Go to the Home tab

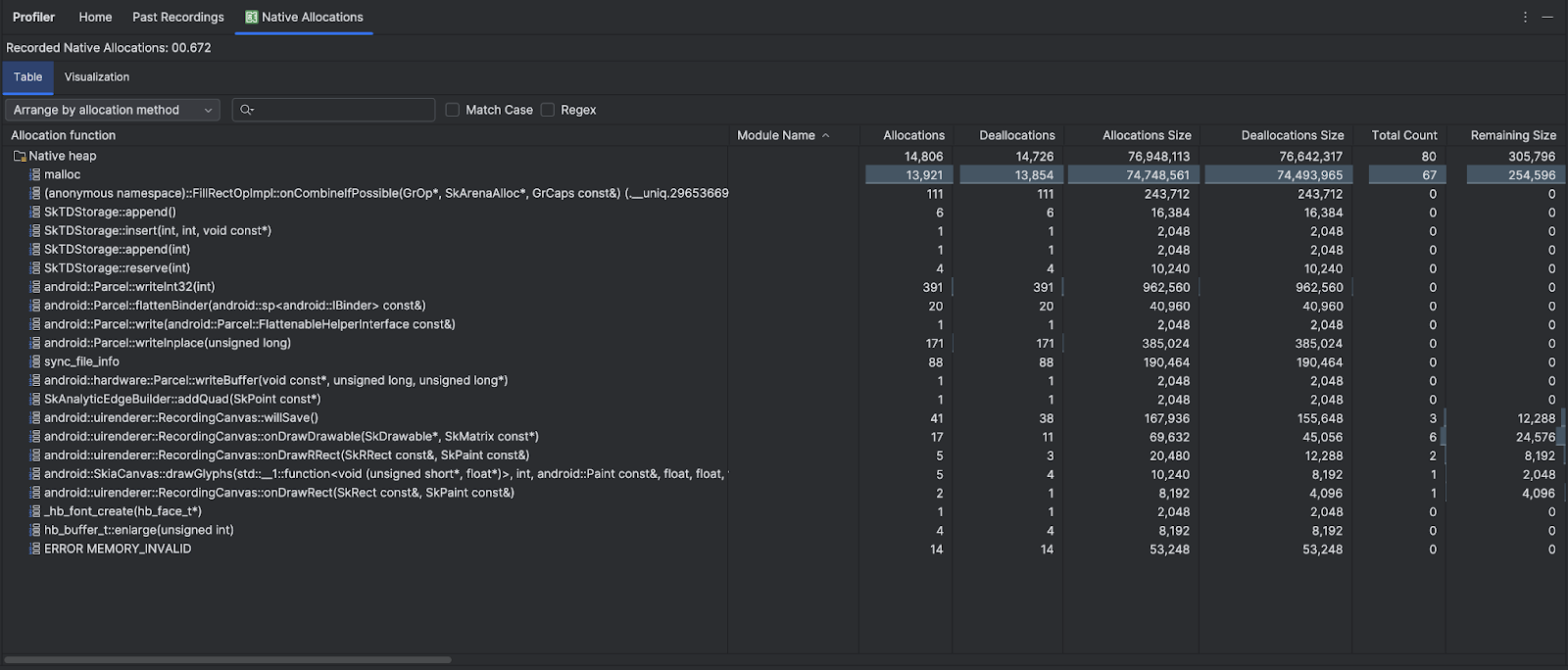point(95,17)
